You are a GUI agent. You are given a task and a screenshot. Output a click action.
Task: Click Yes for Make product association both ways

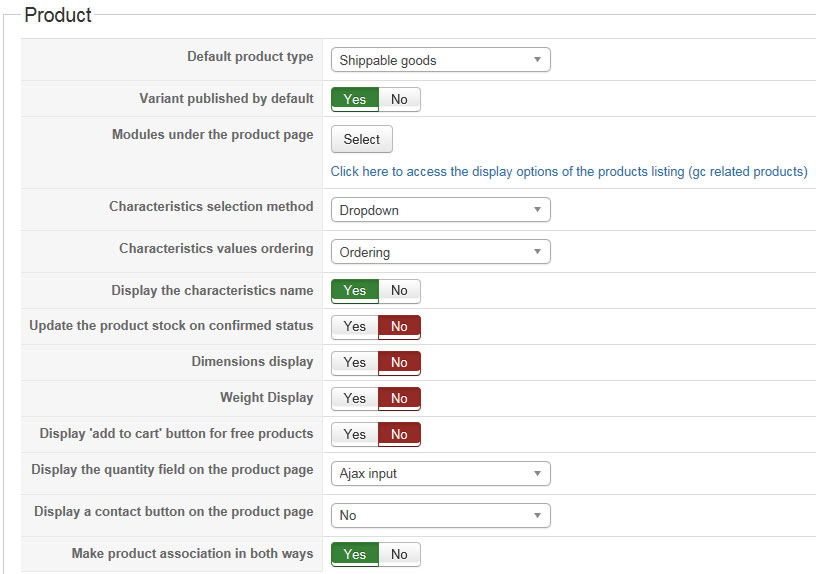click(355, 554)
